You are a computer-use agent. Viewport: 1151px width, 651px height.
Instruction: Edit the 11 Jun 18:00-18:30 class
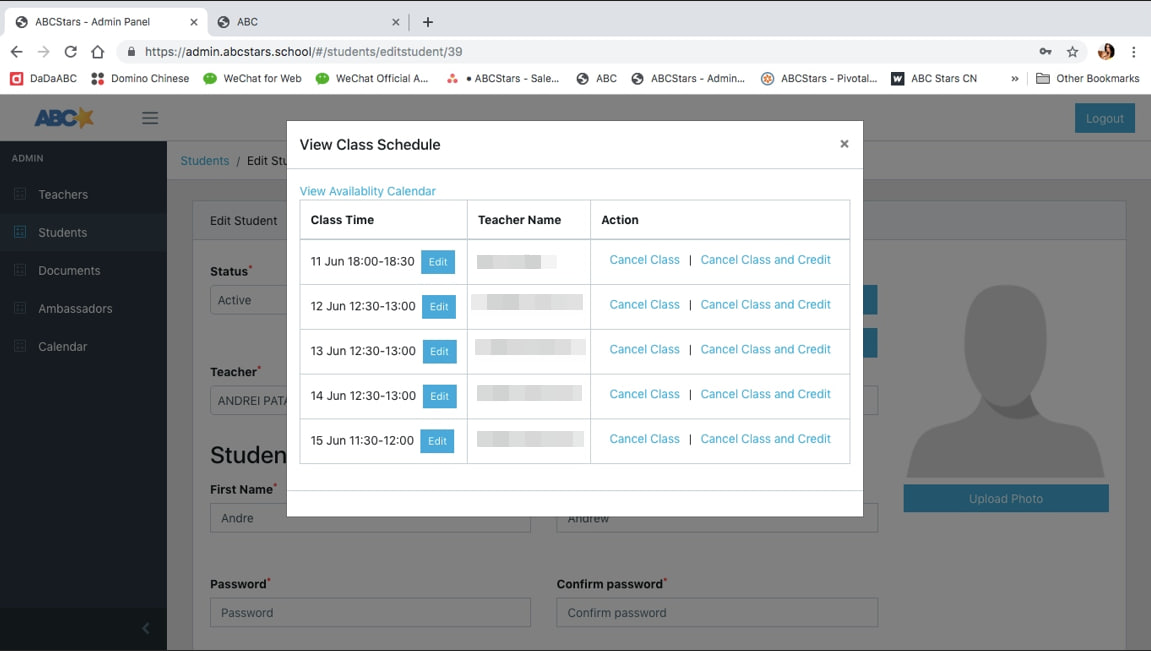tap(437, 262)
